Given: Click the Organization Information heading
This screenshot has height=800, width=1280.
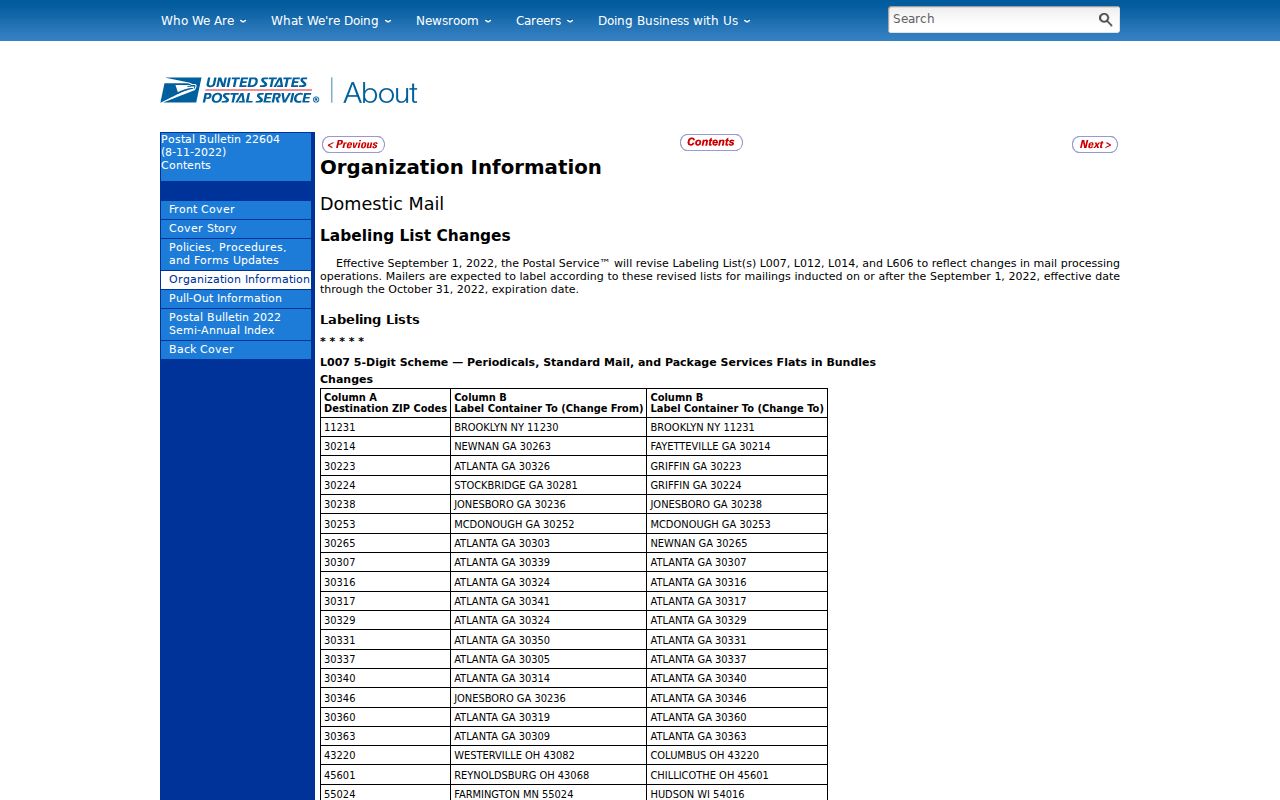Looking at the screenshot, I should coord(460,167).
